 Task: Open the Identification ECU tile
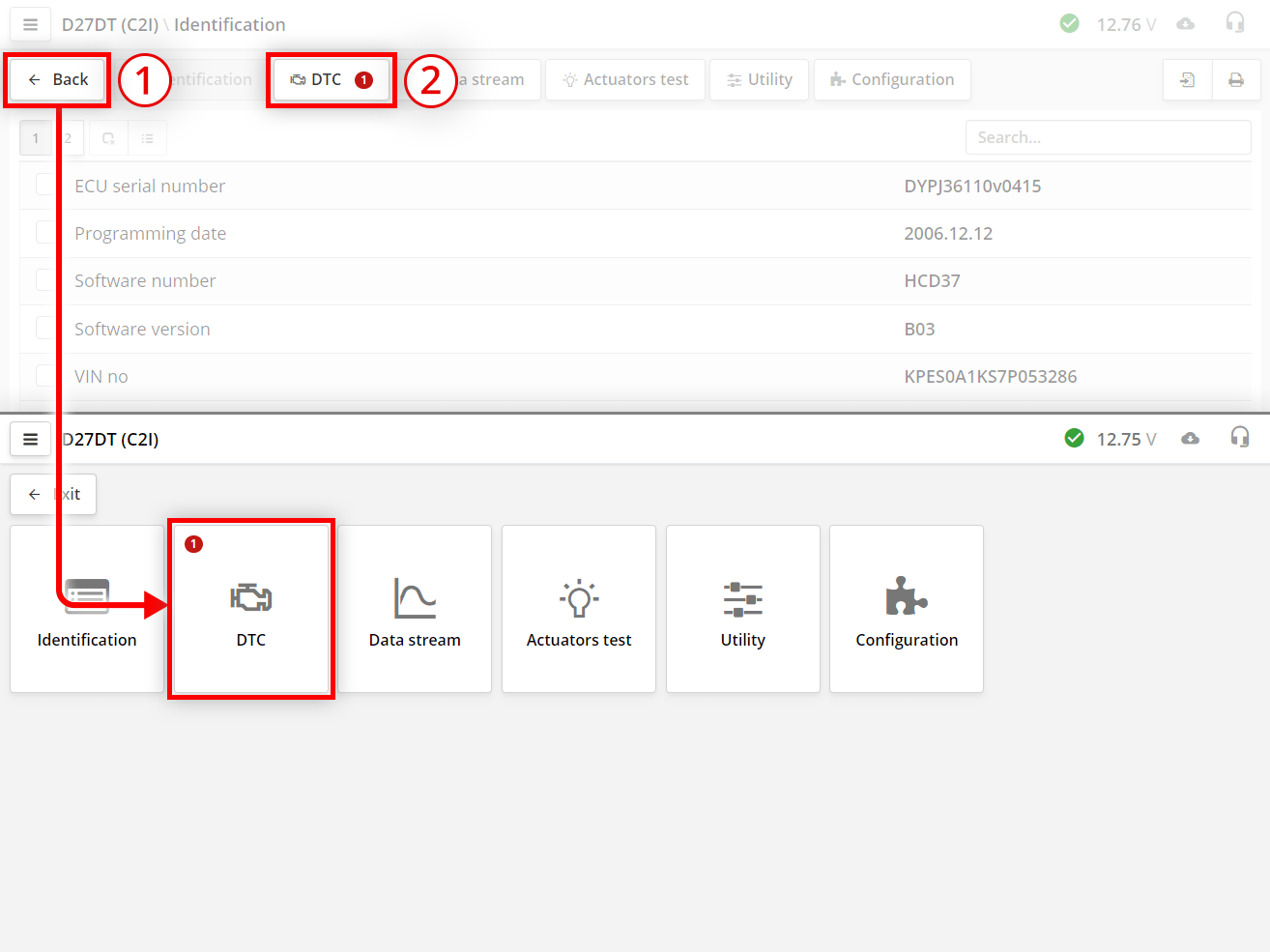[x=87, y=608]
